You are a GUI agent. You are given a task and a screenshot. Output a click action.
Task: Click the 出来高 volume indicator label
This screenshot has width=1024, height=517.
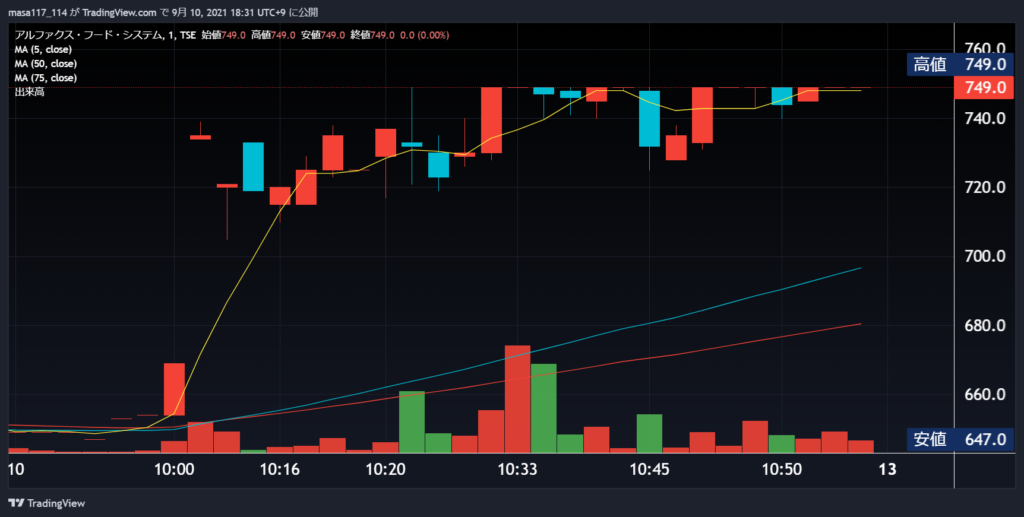[x=29, y=92]
